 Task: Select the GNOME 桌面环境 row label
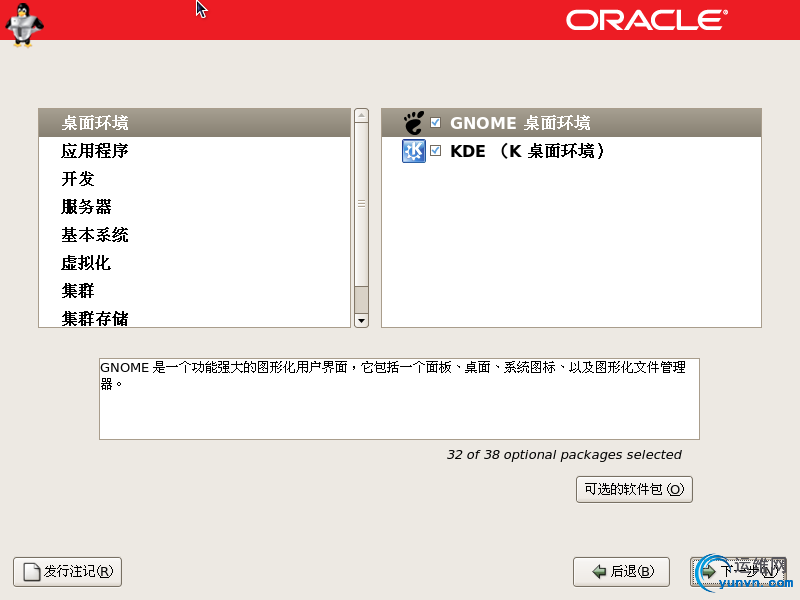click(520, 123)
